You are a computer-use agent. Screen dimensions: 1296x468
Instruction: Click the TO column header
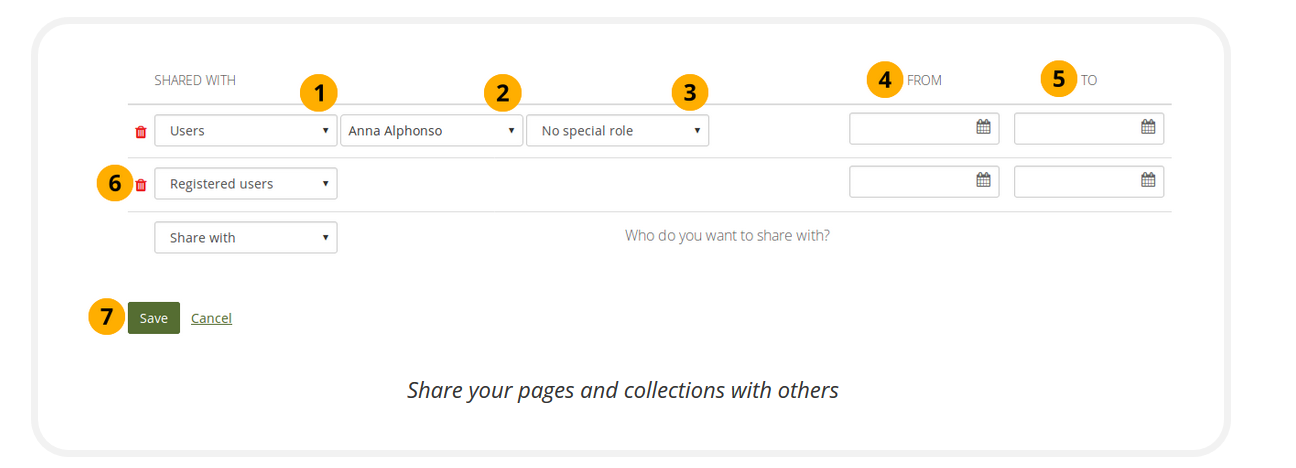tap(1088, 80)
